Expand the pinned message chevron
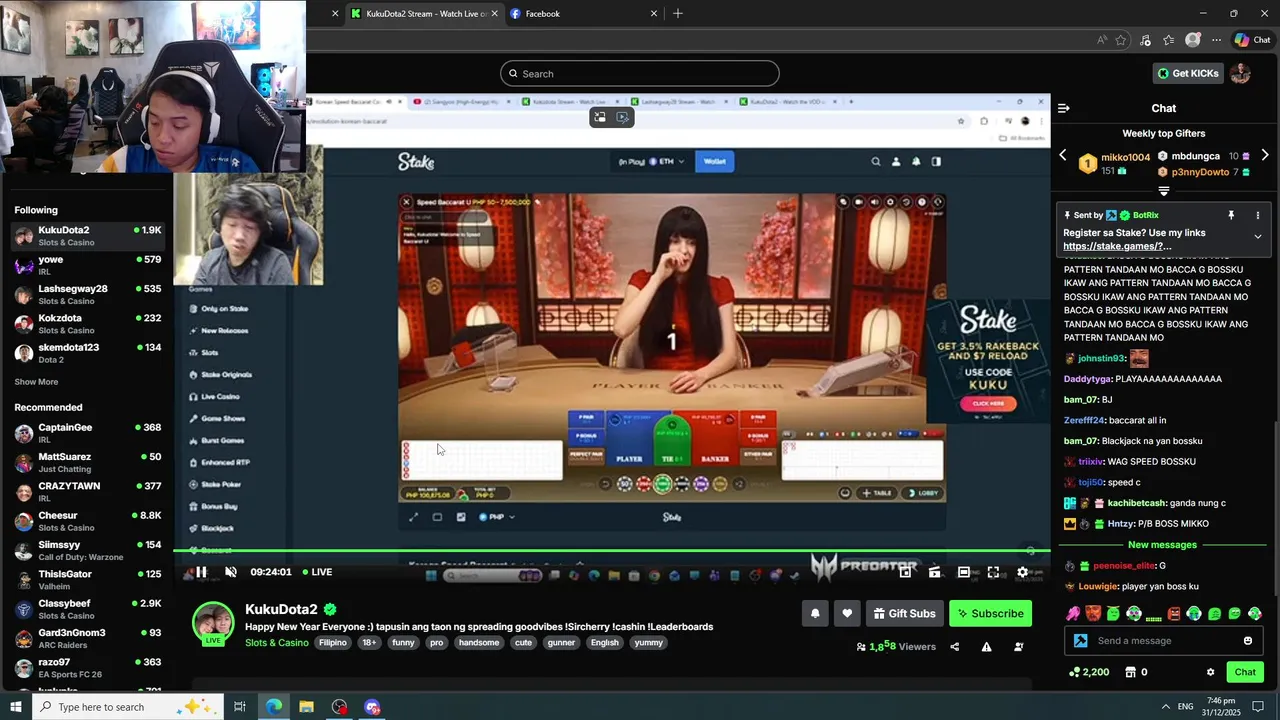Screen dimensions: 1280x720 1258,237
